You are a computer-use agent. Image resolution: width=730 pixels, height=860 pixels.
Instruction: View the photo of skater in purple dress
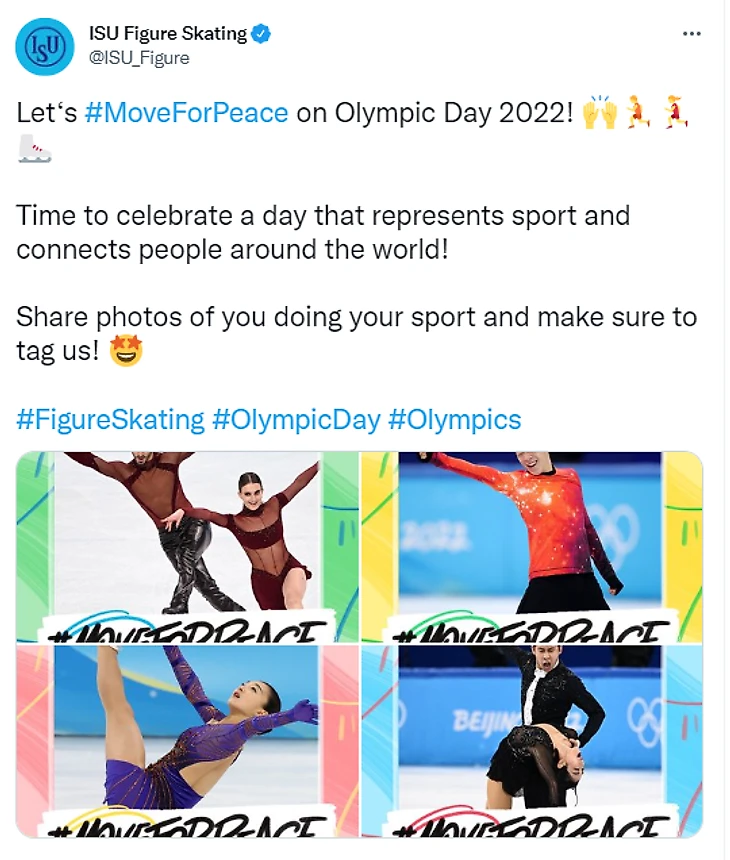coord(187,740)
